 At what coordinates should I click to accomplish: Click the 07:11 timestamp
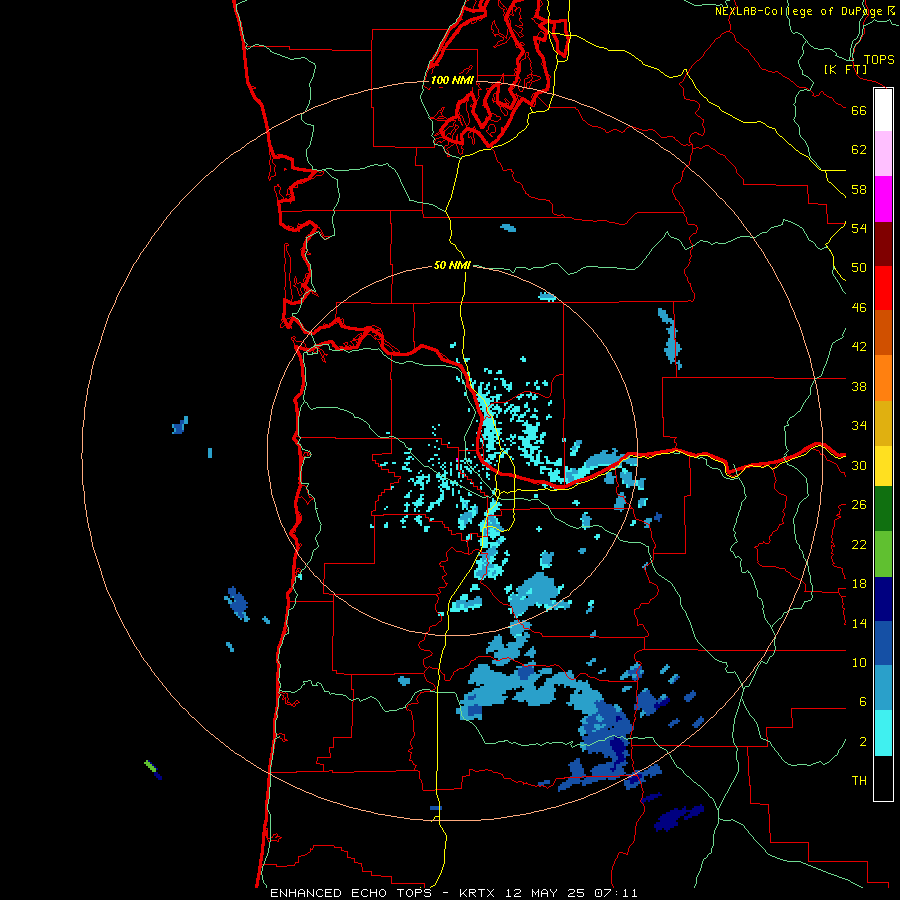616,893
